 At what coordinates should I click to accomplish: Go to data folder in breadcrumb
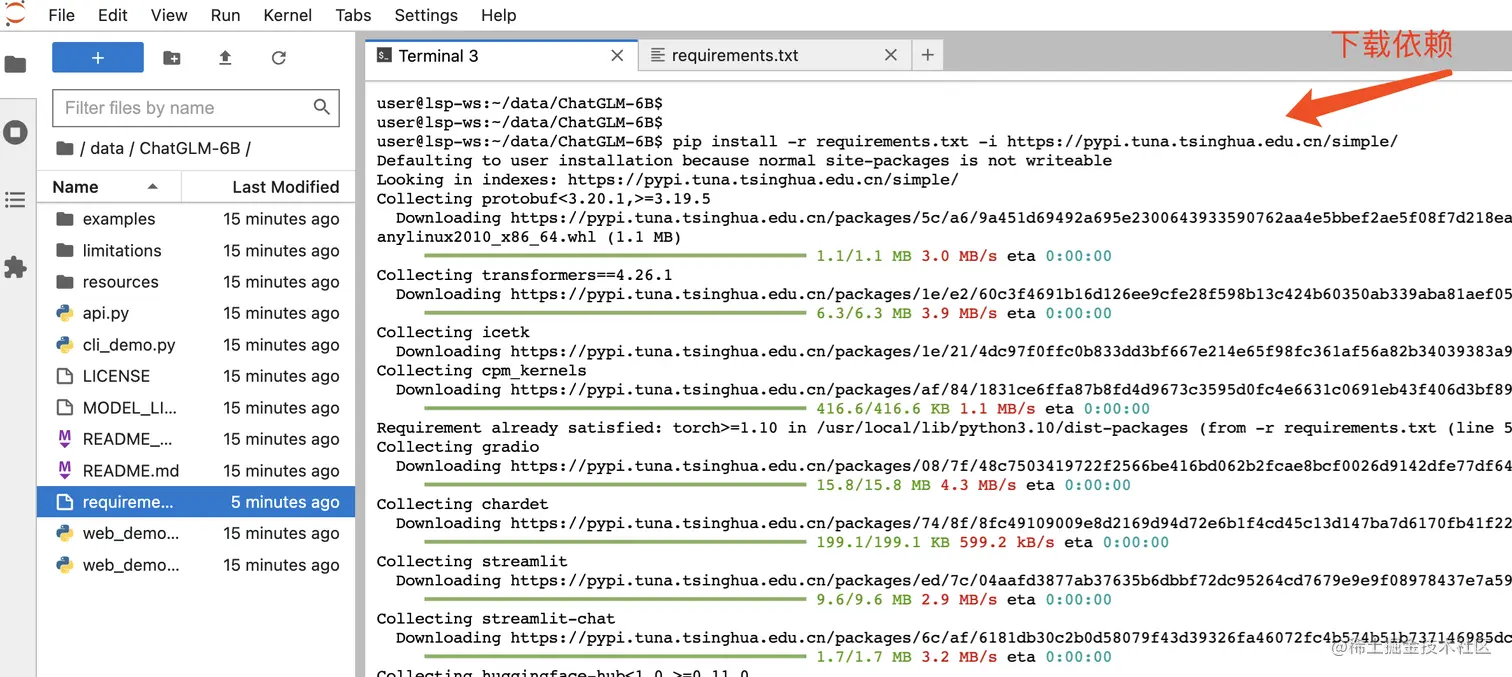click(107, 148)
